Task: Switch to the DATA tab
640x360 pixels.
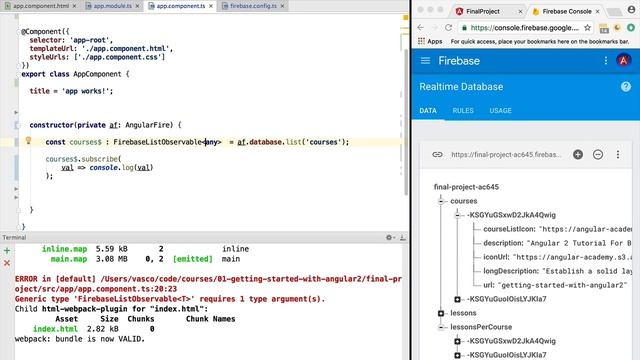Action: 428,111
